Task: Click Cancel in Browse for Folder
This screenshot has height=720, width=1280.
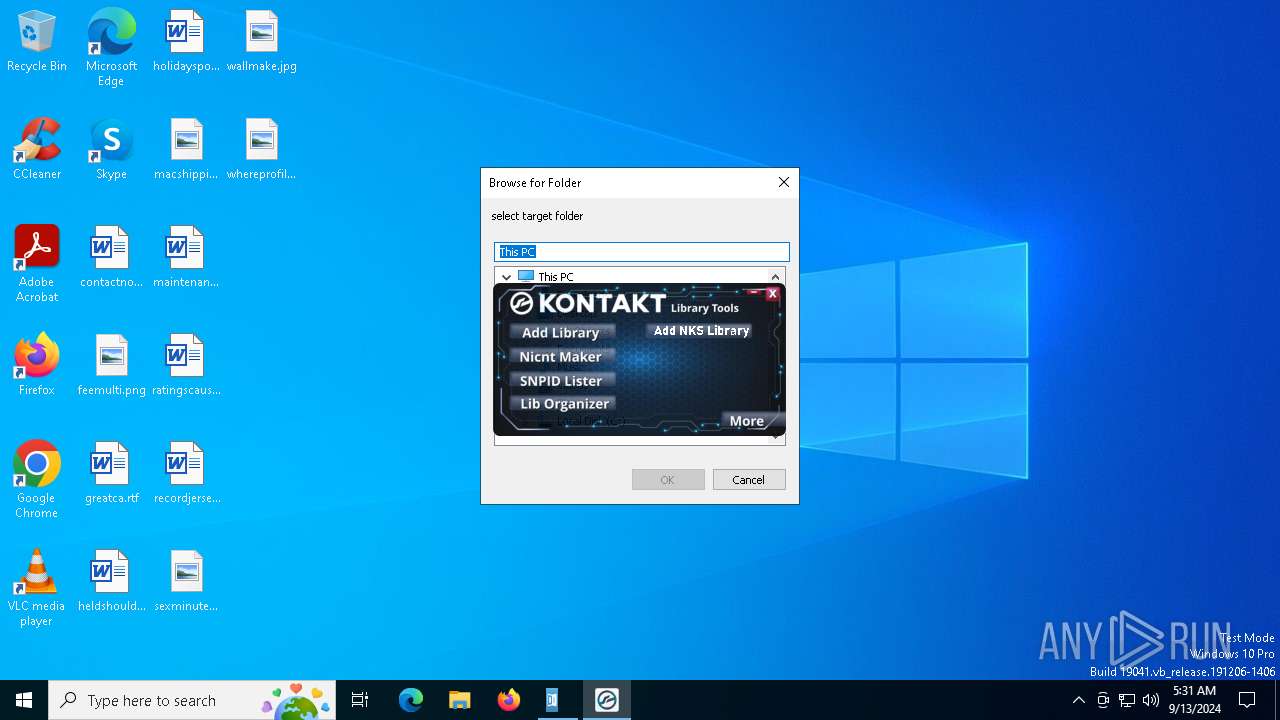Action: 749,479
